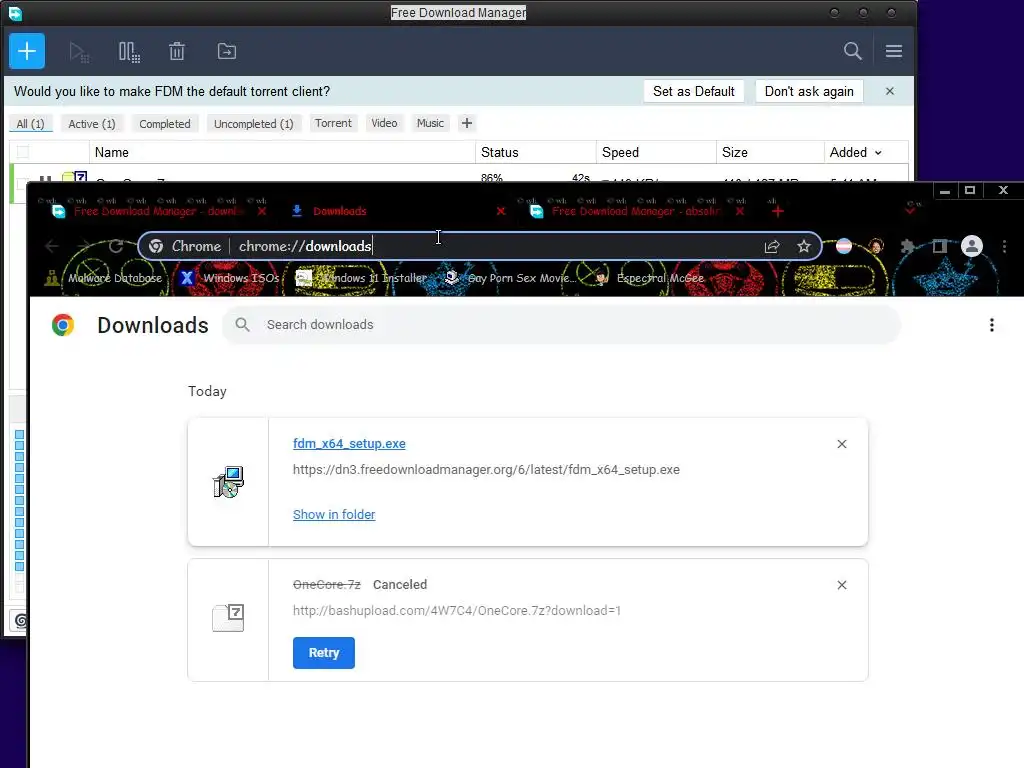The width and height of the screenshot is (1024, 768).
Task: Close the first Free Download Manager tab
Action: [262, 211]
